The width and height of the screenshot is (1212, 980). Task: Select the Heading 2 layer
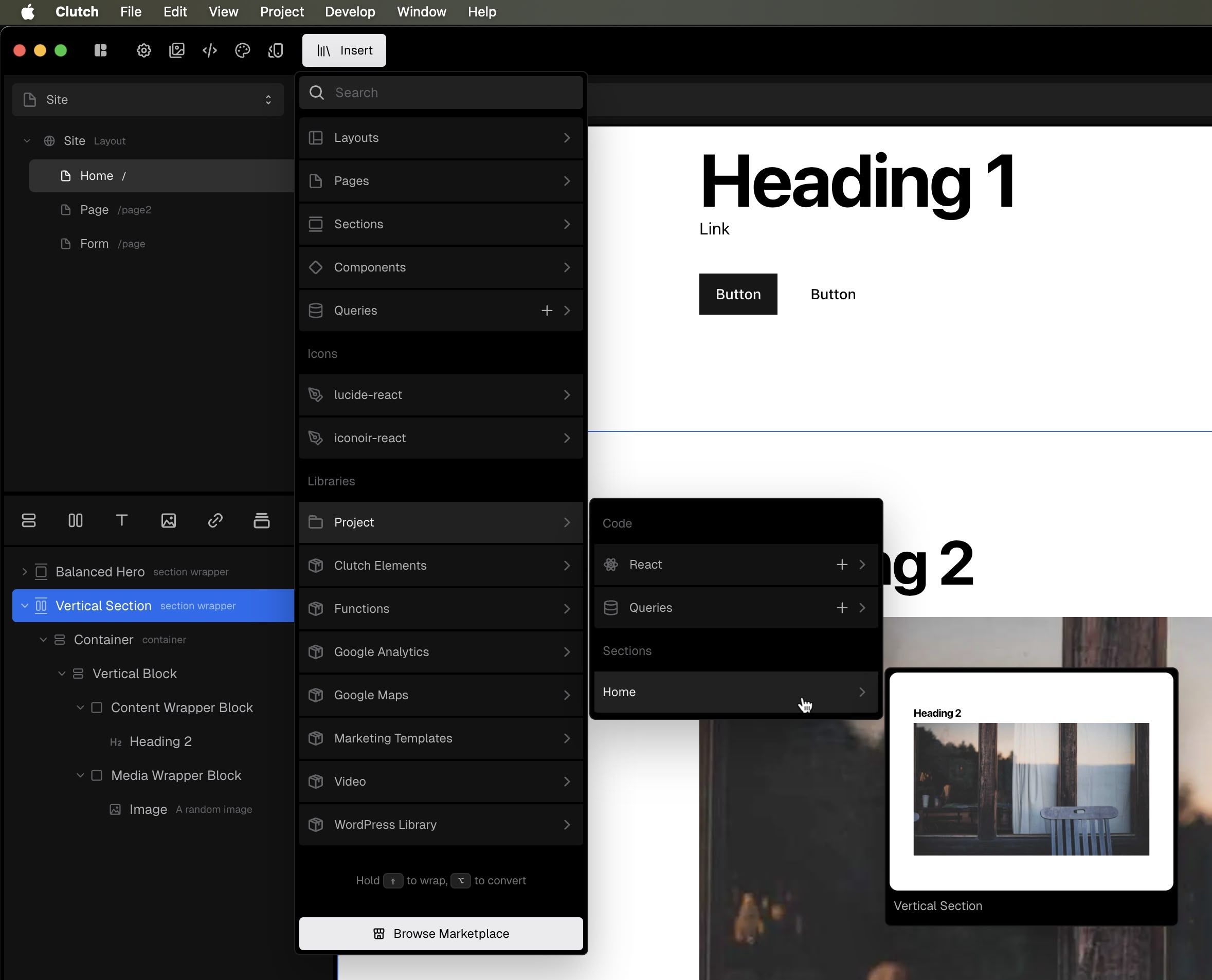[x=160, y=742]
